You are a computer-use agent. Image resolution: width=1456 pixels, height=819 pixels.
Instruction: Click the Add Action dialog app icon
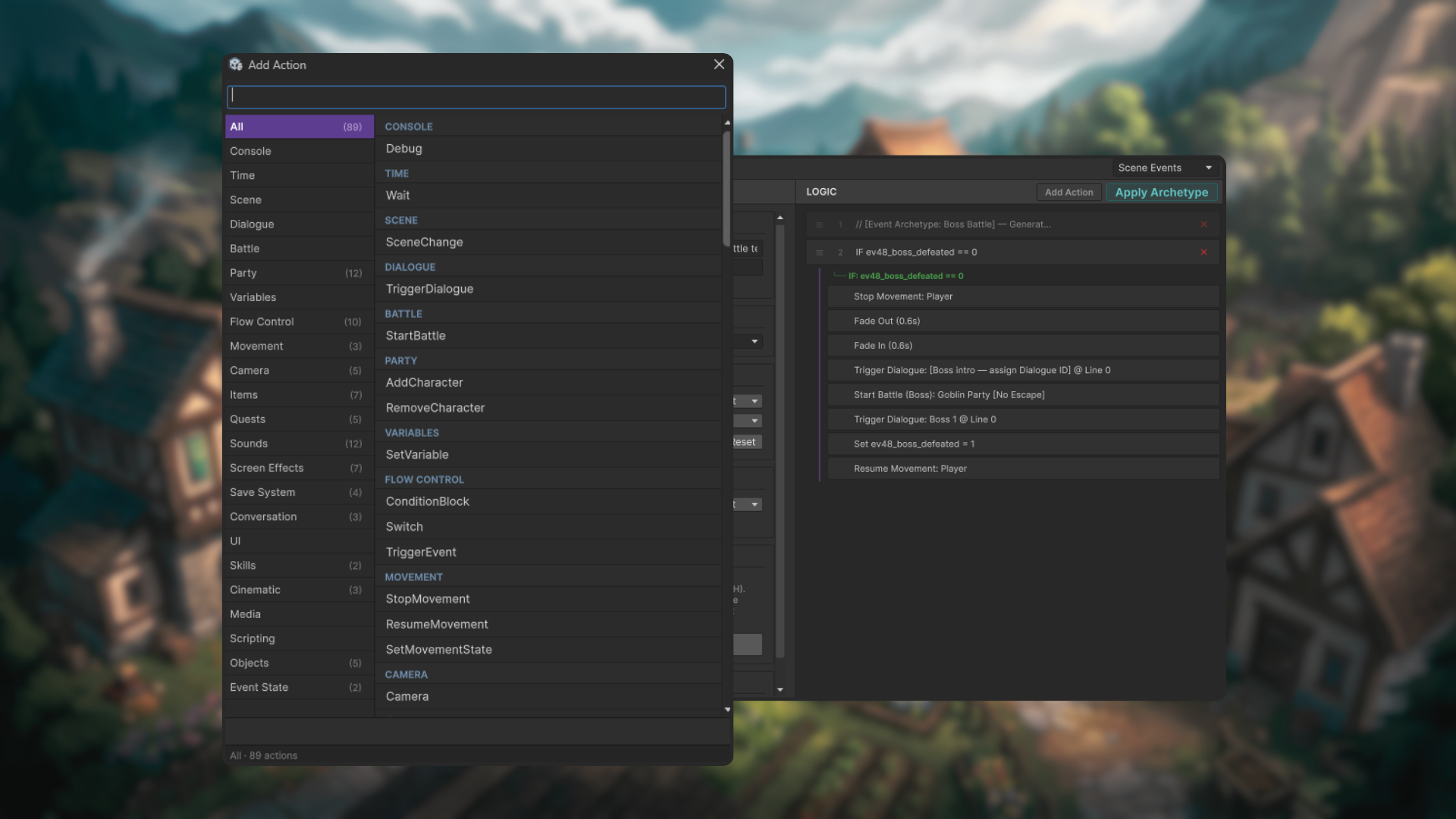click(236, 64)
